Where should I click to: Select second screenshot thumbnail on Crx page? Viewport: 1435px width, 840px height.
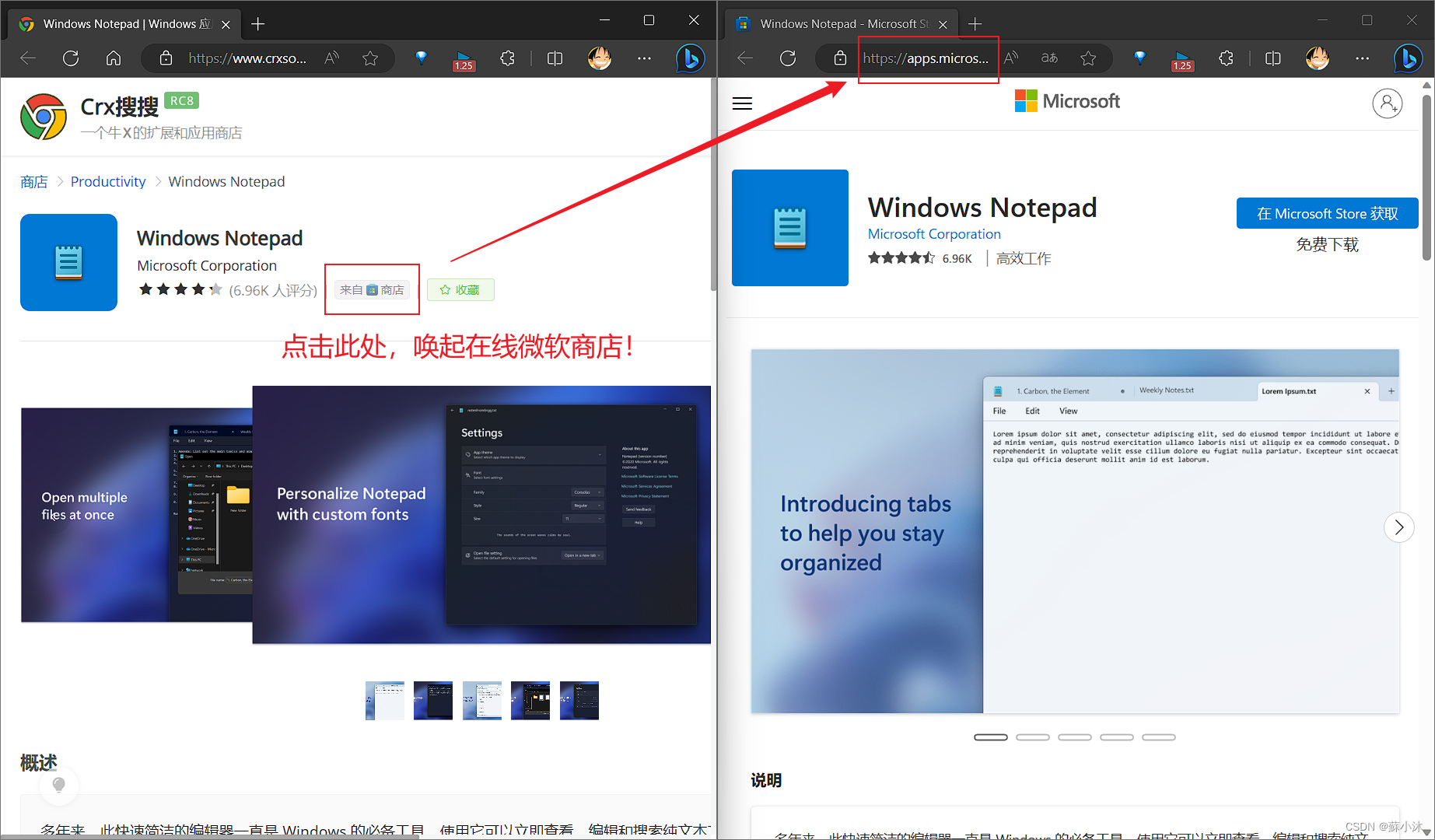433,701
